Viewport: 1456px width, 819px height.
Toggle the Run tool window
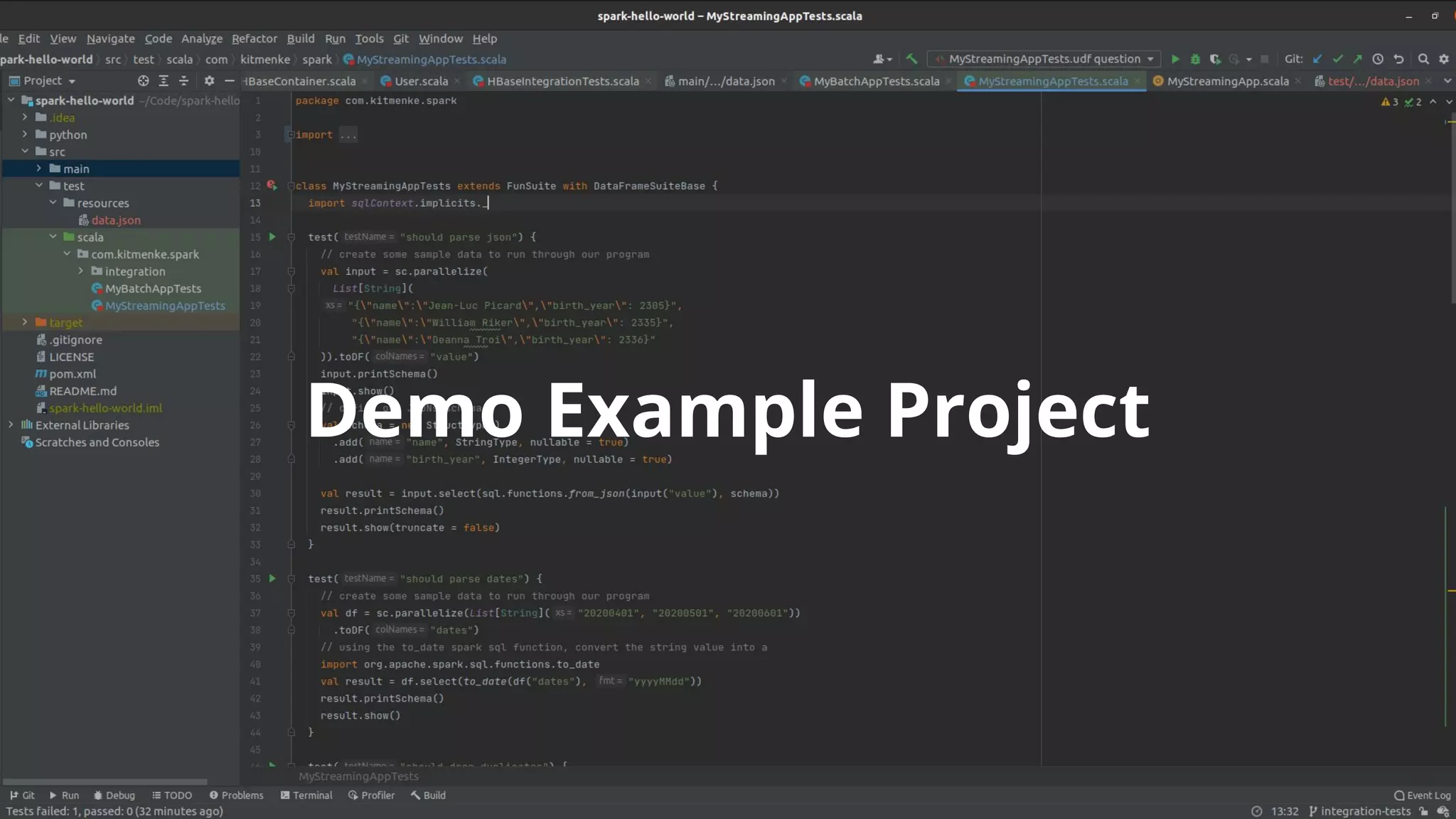(x=64, y=796)
